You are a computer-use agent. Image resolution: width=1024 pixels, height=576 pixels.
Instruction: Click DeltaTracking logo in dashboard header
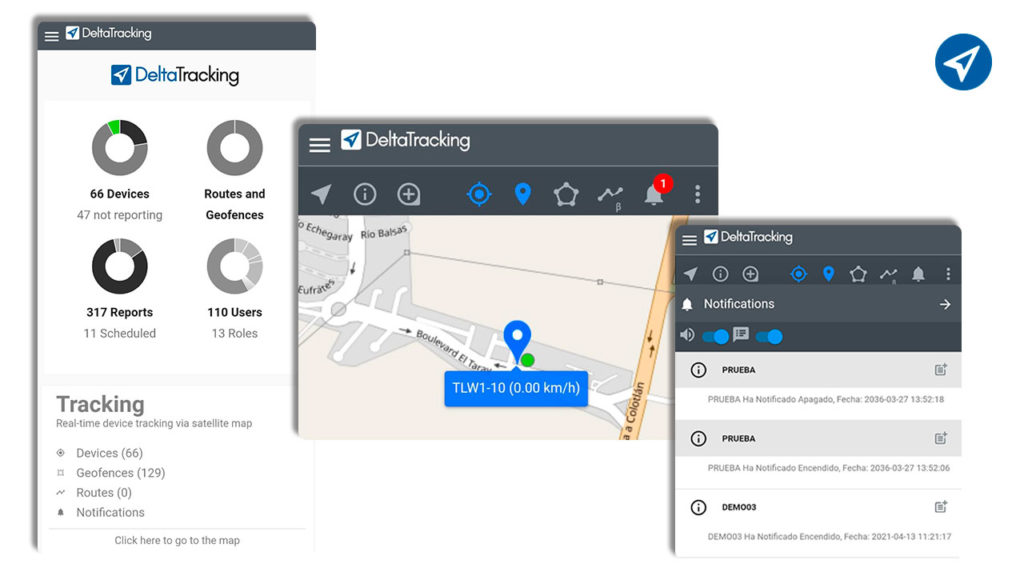pos(108,33)
